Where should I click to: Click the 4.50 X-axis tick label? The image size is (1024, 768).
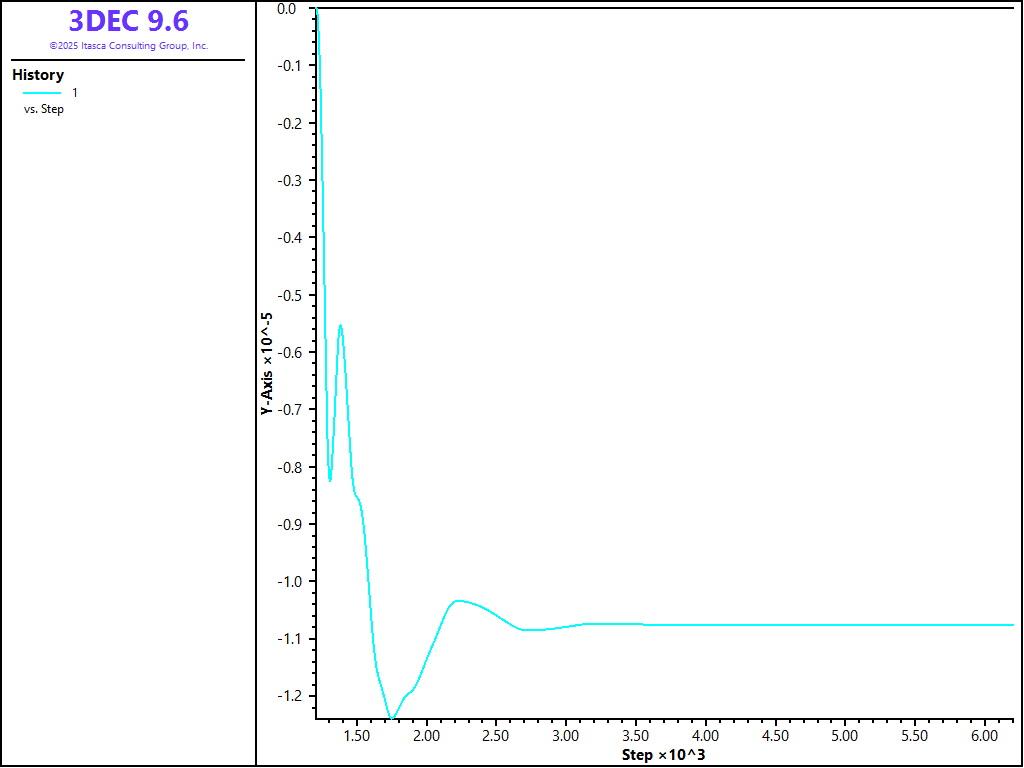[775, 736]
